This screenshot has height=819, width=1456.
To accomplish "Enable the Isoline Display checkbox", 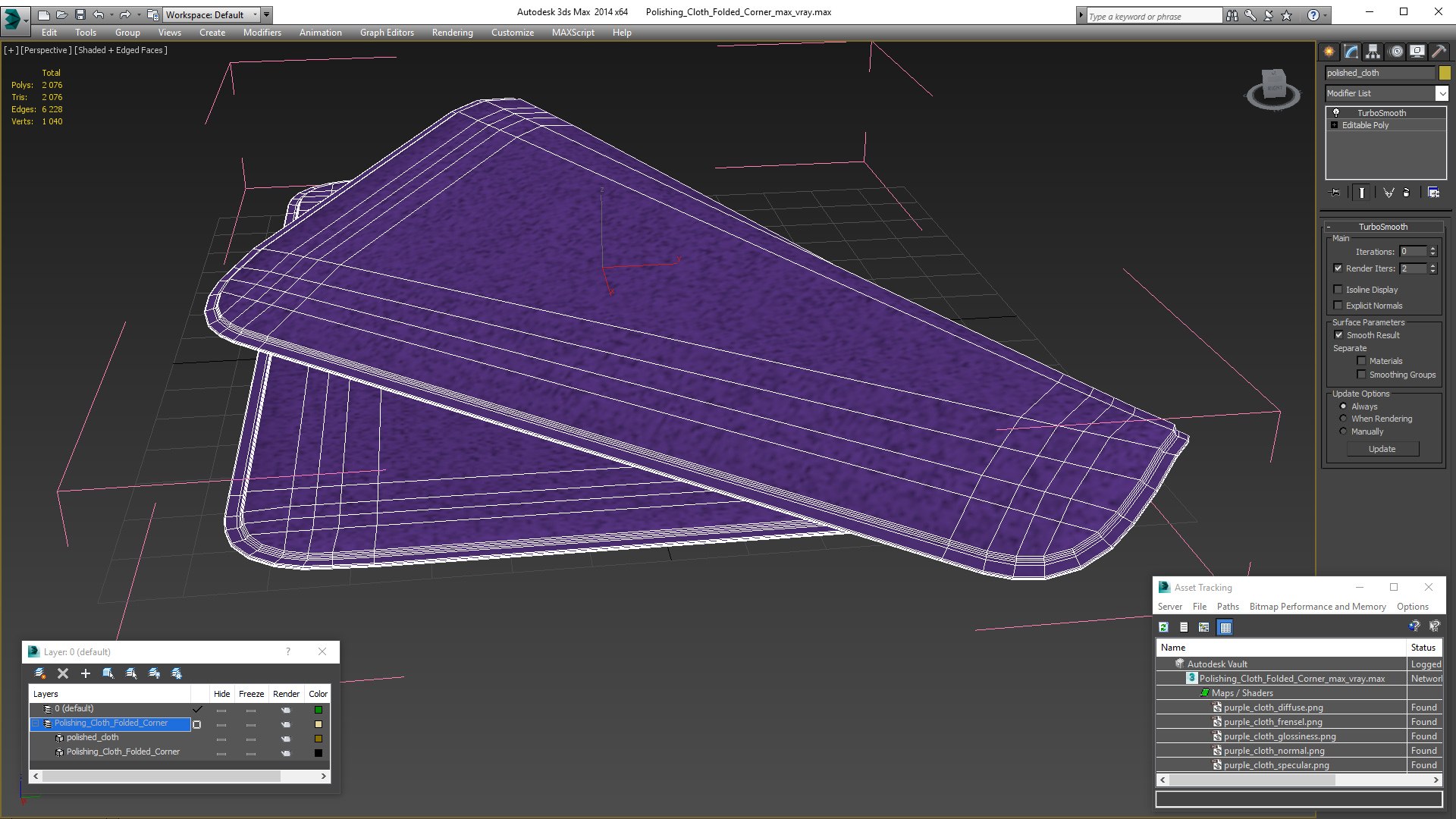I will click(1338, 289).
